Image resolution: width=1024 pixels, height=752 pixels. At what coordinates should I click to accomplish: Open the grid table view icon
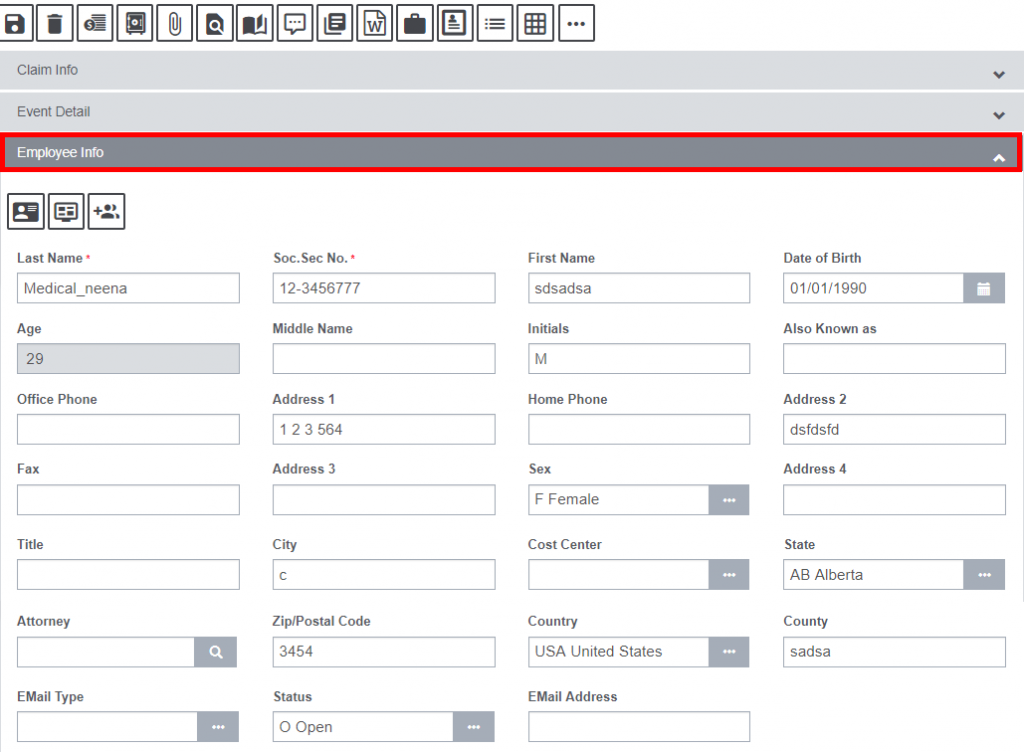pyautogui.click(x=536, y=24)
